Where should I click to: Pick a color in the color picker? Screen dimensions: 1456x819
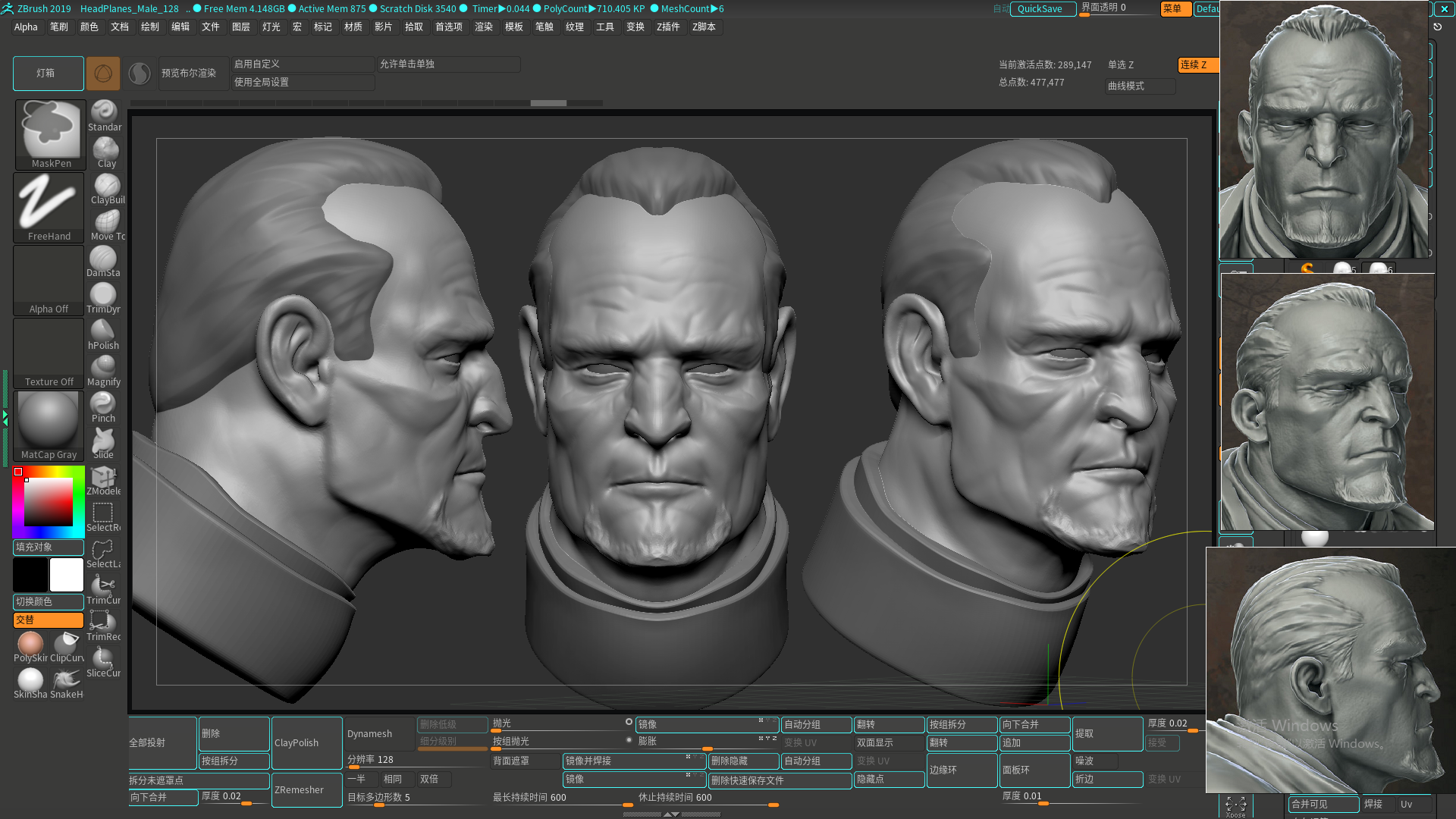(x=49, y=502)
